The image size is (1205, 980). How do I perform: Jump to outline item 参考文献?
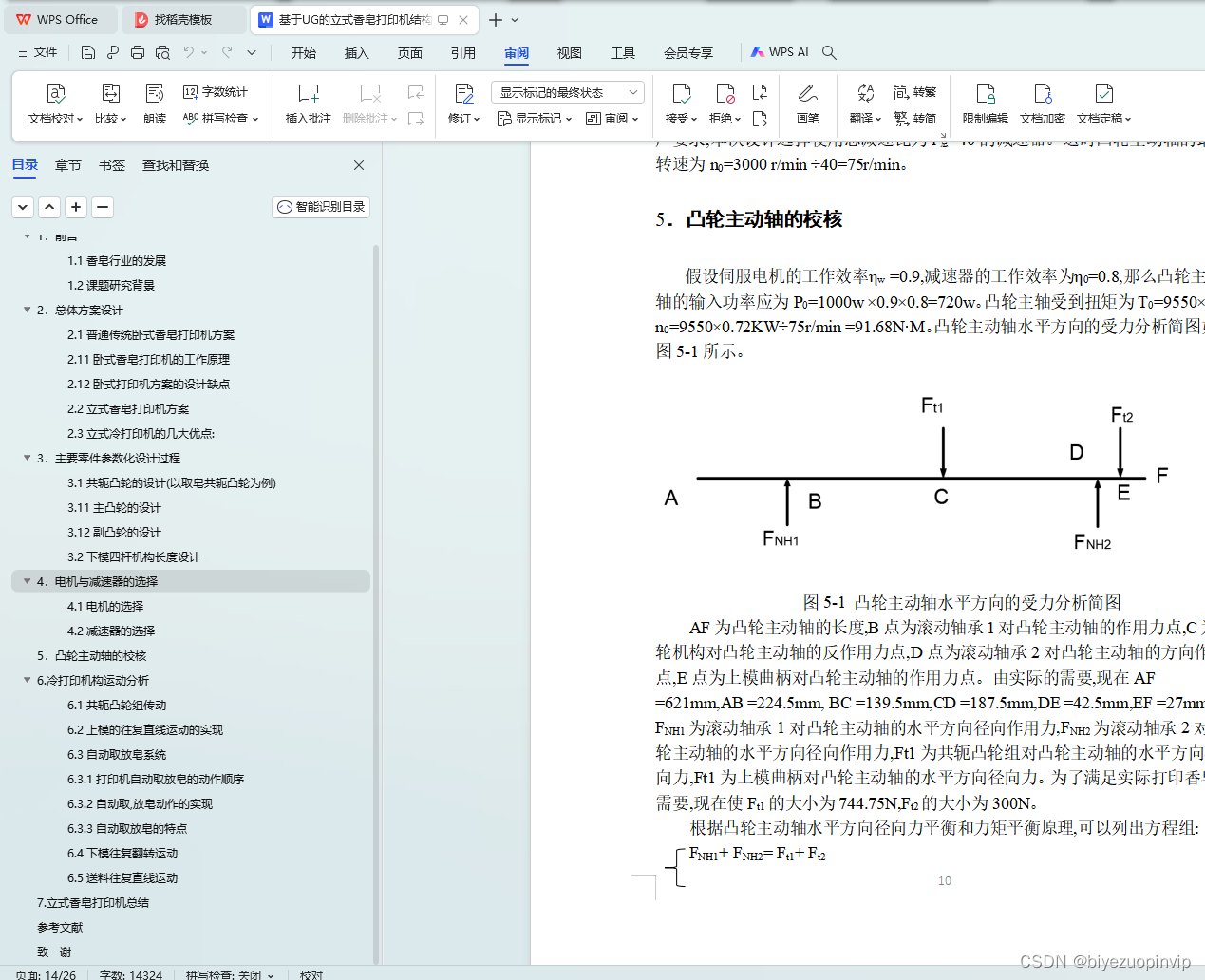(x=60, y=927)
